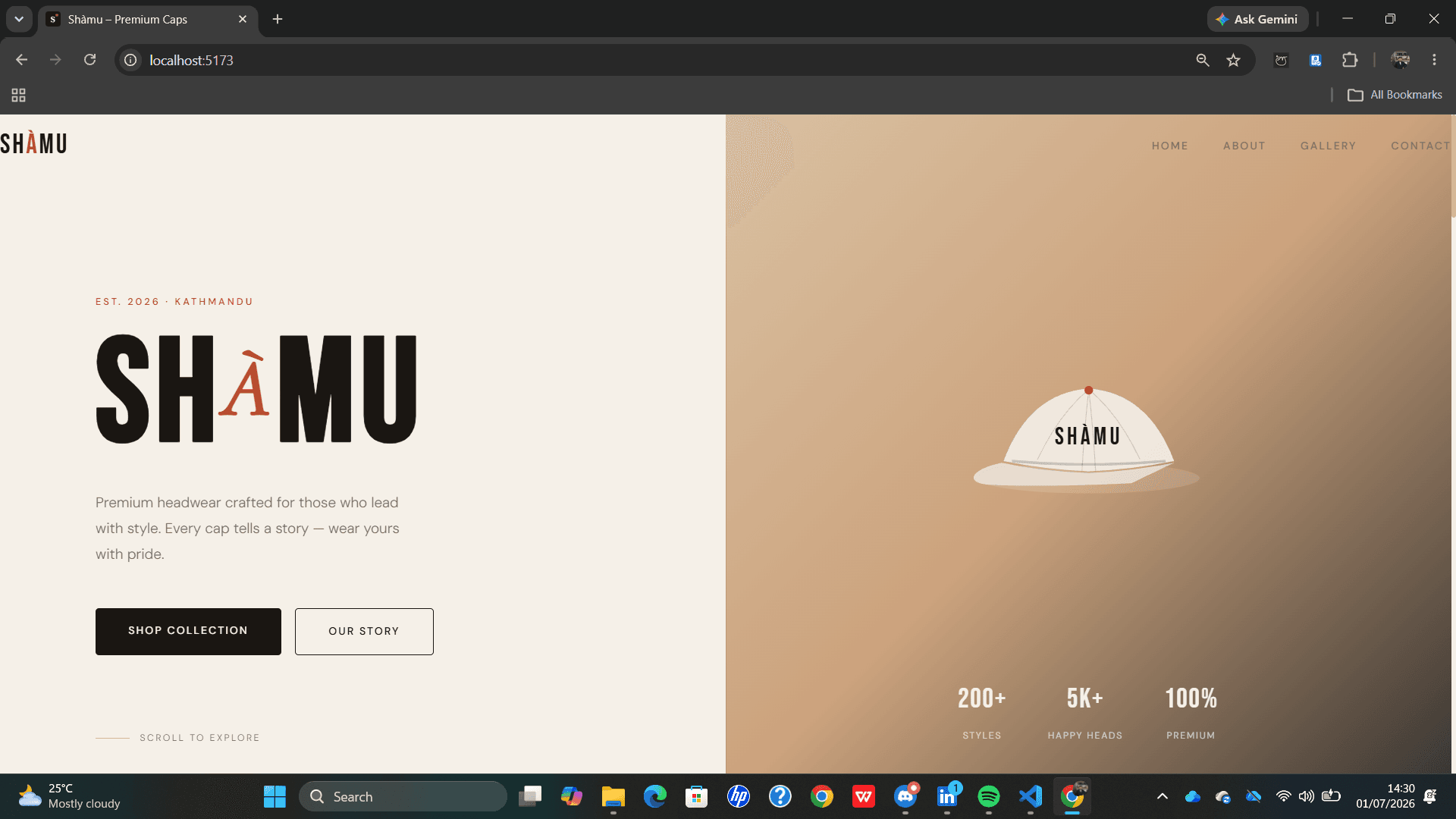Viewport: 1456px width, 819px height.
Task: Open the 25°C Mostly cloudy weather widget
Action: tap(70, 796)
